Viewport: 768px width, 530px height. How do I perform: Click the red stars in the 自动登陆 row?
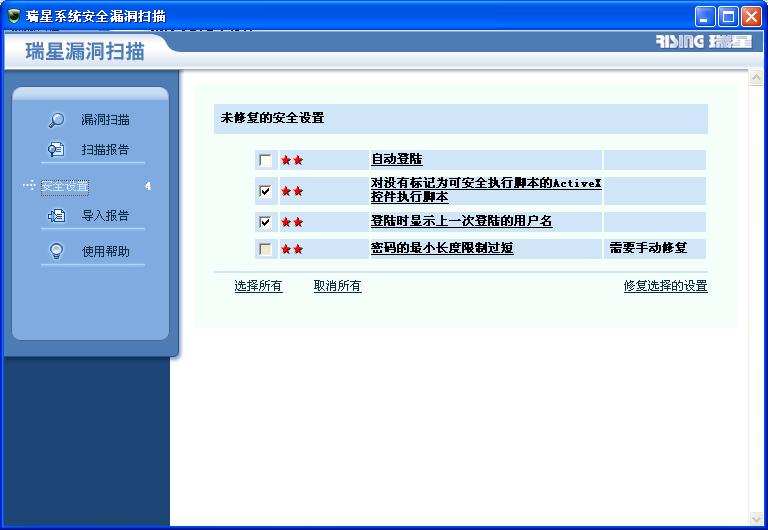pyautogui.click(x=292, y=160)
